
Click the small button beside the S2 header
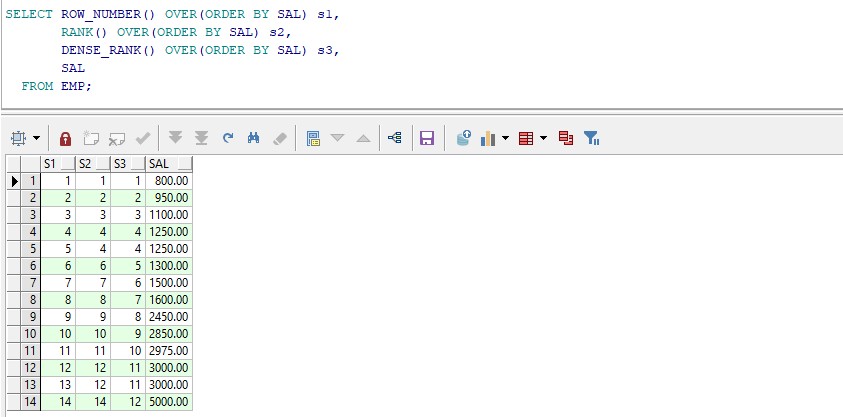coord(103,164)
